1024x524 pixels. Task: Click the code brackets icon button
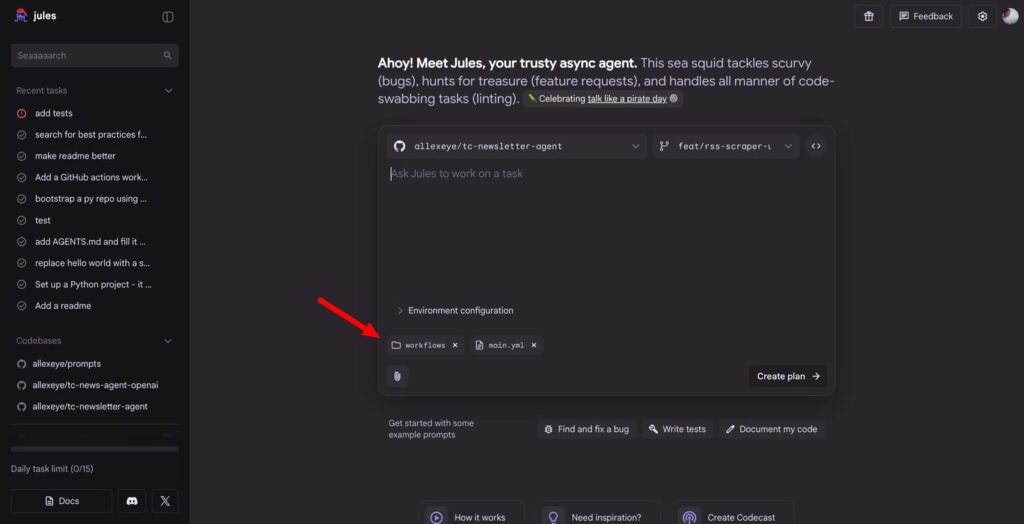point(816,146)
